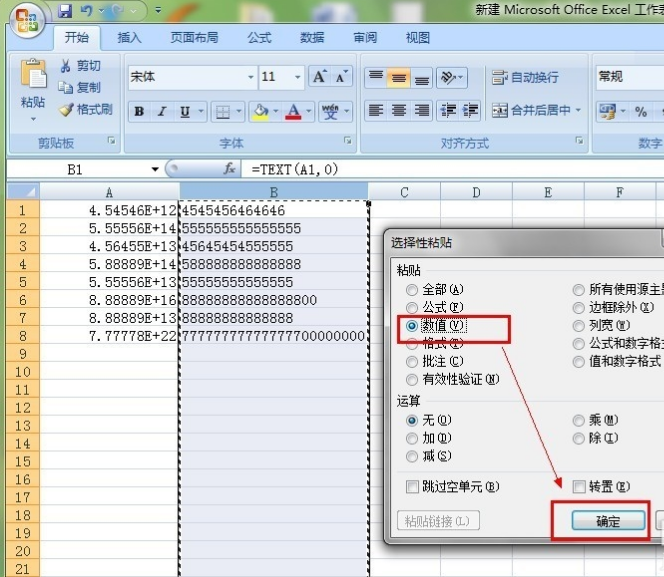
Task: Select row 8 header
Action: click(23, 336)
